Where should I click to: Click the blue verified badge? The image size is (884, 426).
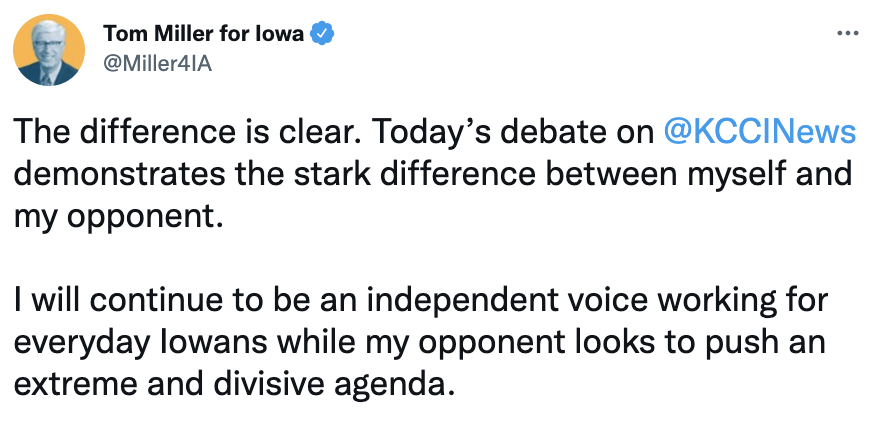click(x=322, y=34)
